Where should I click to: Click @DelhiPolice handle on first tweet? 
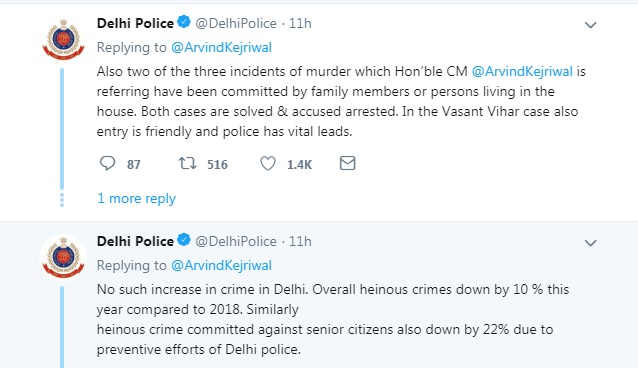coord(236,23)
